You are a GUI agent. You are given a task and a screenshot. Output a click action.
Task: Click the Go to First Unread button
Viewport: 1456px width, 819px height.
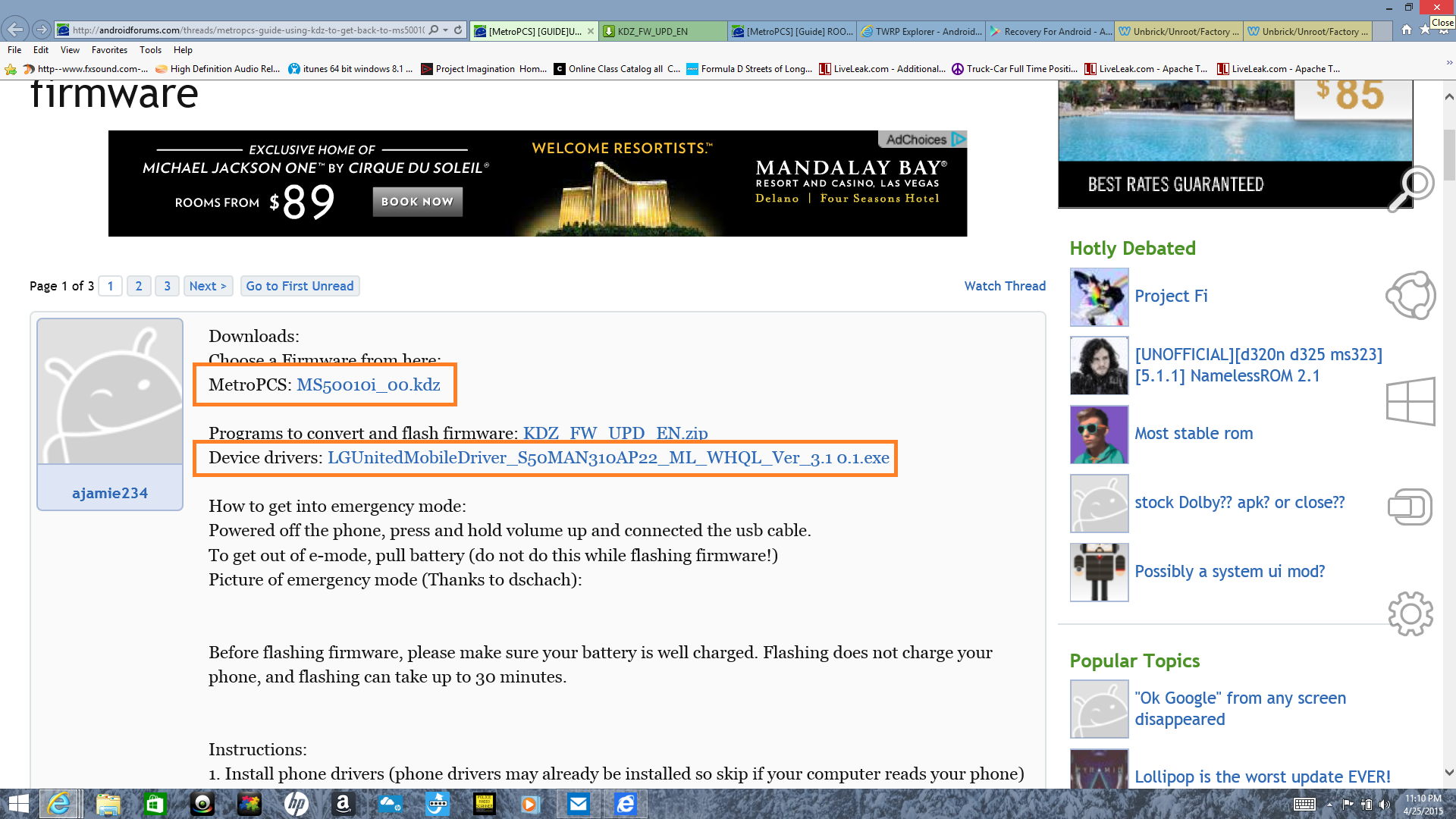point(300,286)
